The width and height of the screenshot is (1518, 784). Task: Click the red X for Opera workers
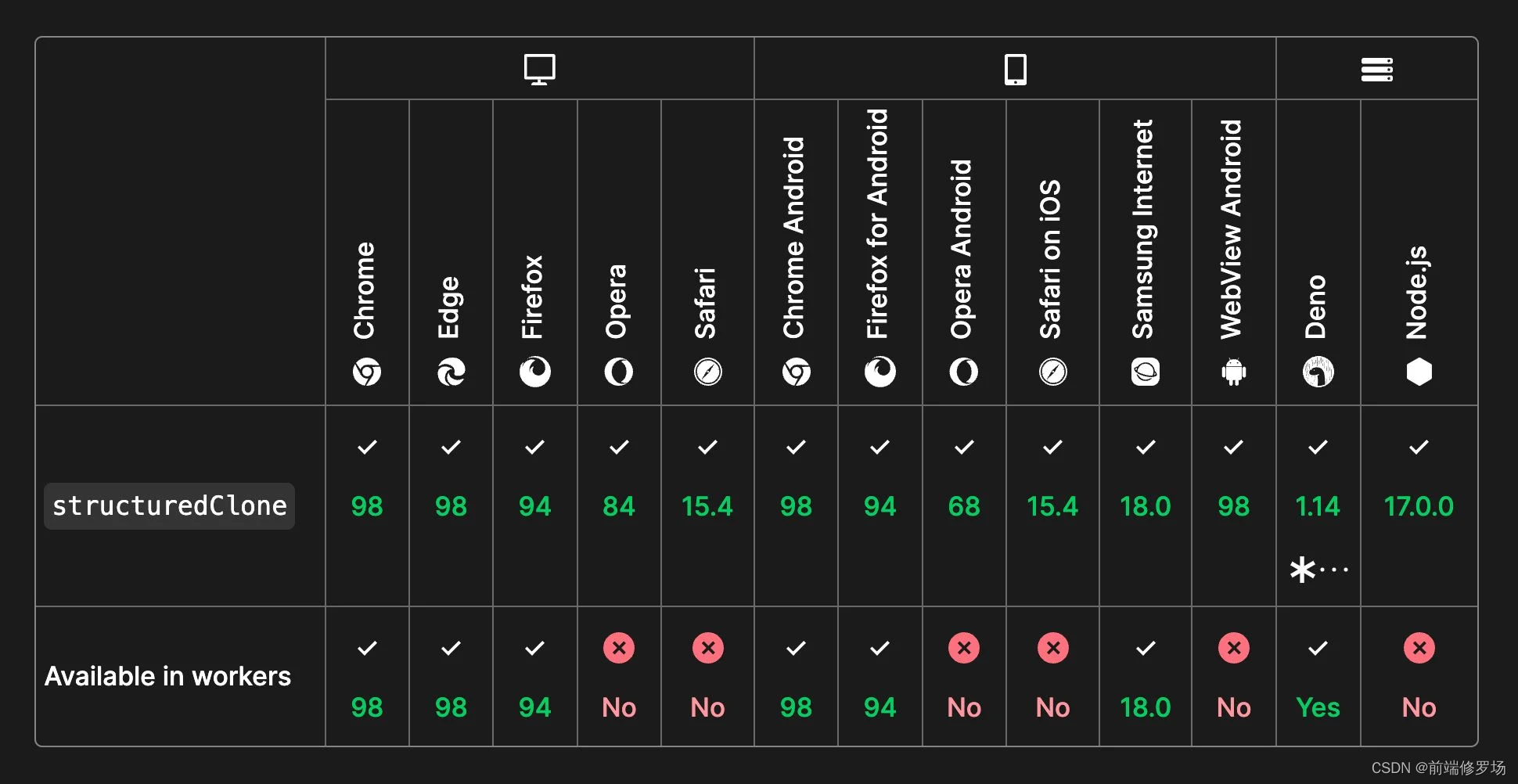pyautogui.click(x=619, y=648)
